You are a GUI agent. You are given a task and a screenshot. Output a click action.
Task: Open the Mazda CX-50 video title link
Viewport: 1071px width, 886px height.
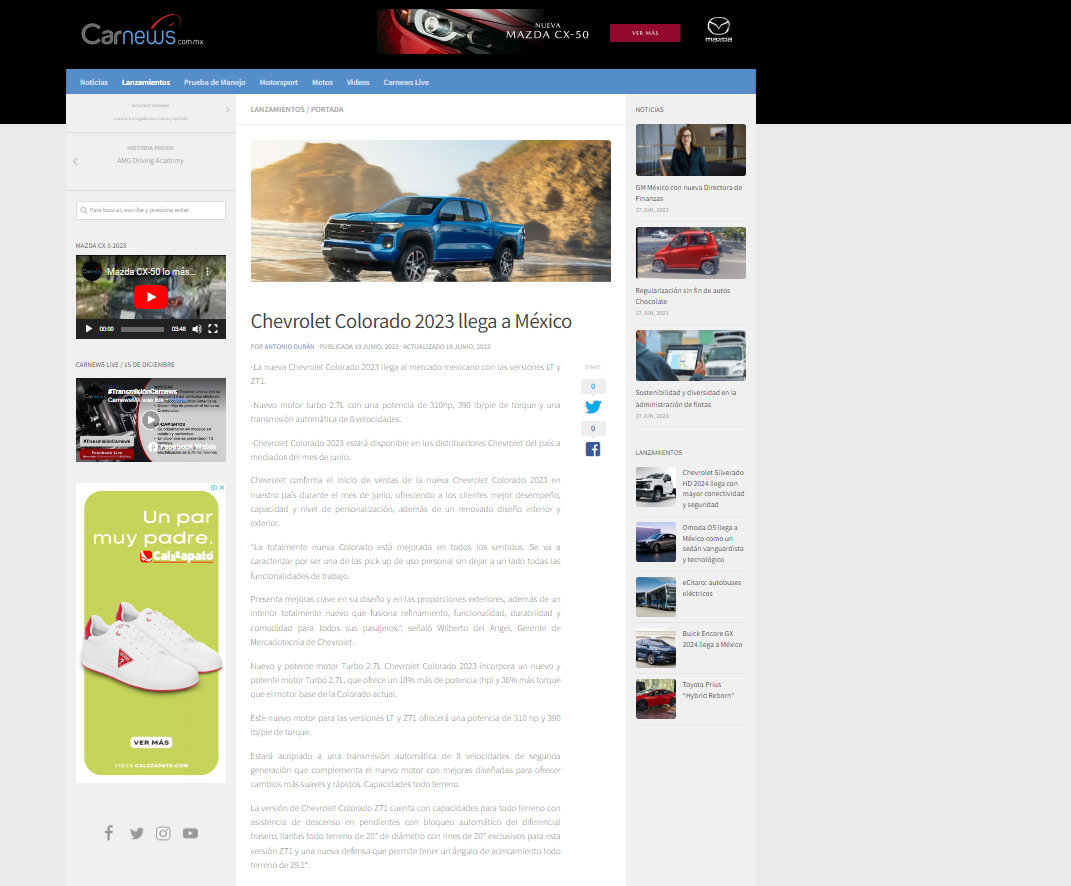pos(151,272)
